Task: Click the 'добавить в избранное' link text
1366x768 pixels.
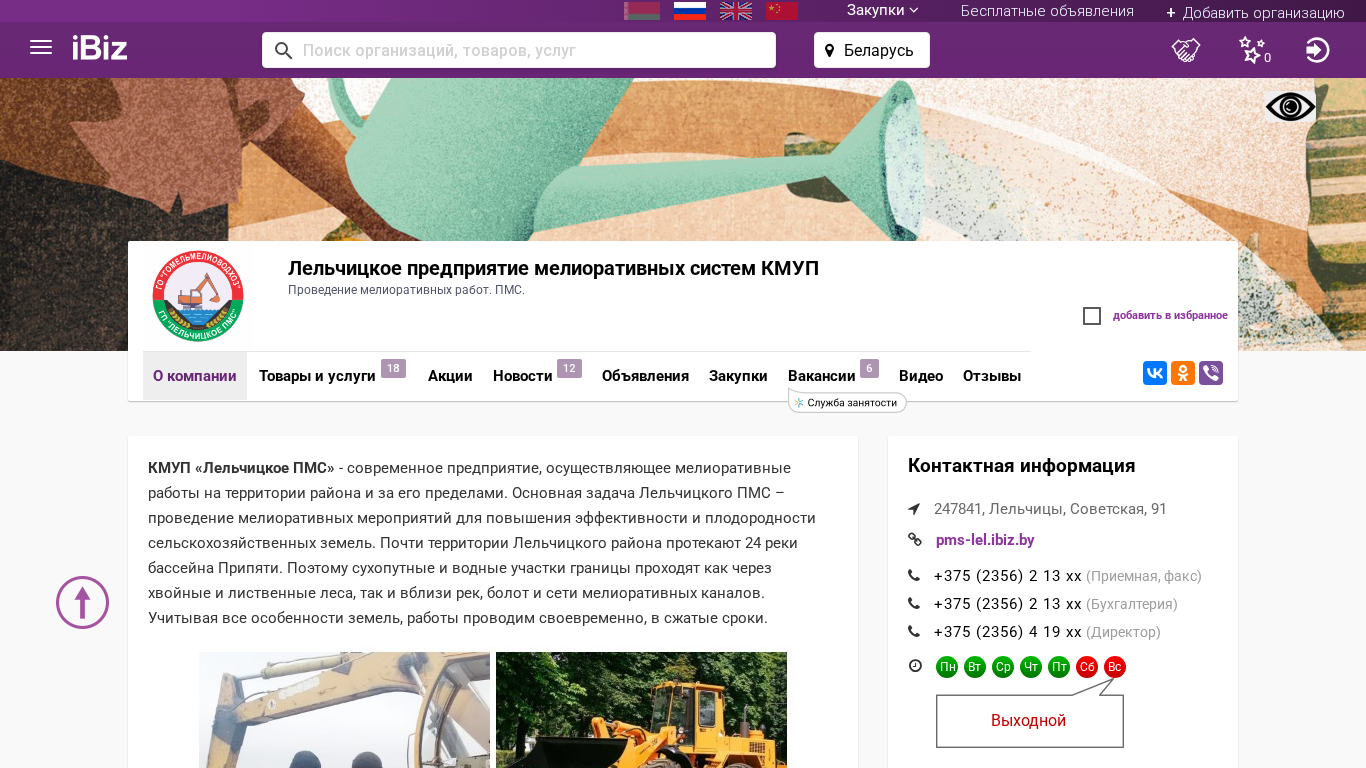Action: 1170,316
